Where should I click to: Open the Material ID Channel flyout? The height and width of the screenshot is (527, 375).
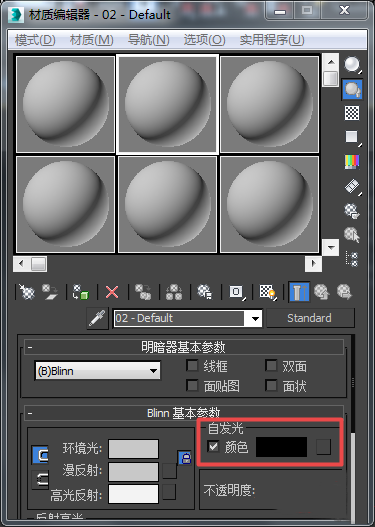(237, 292)
